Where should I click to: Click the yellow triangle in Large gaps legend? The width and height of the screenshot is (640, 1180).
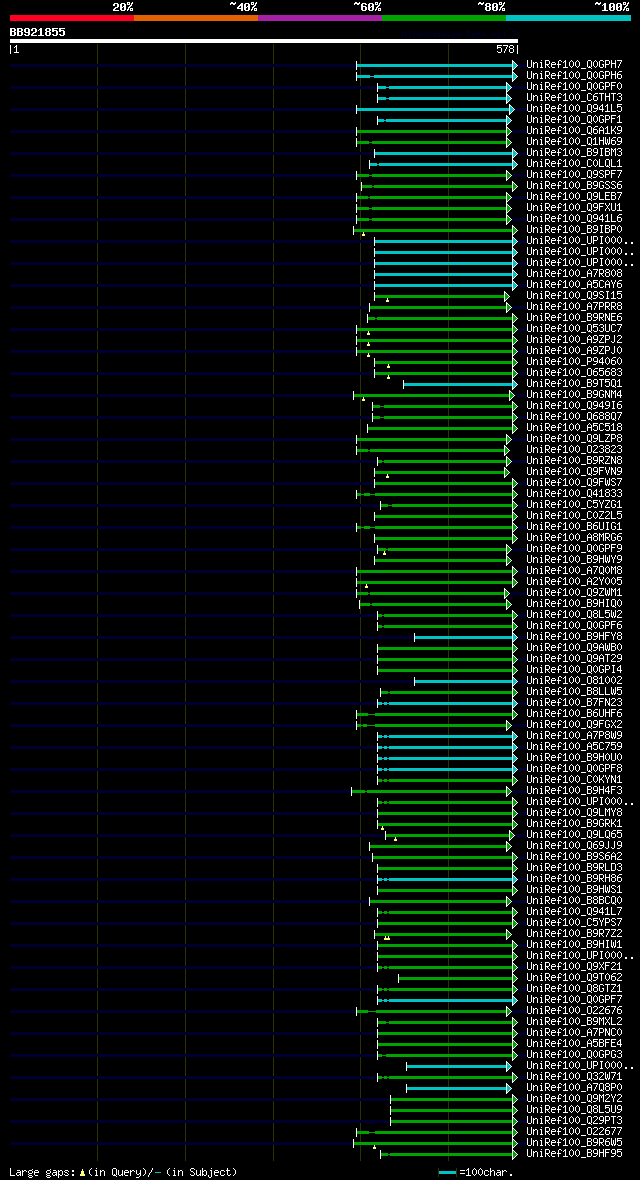click(x=82, y=1172)
